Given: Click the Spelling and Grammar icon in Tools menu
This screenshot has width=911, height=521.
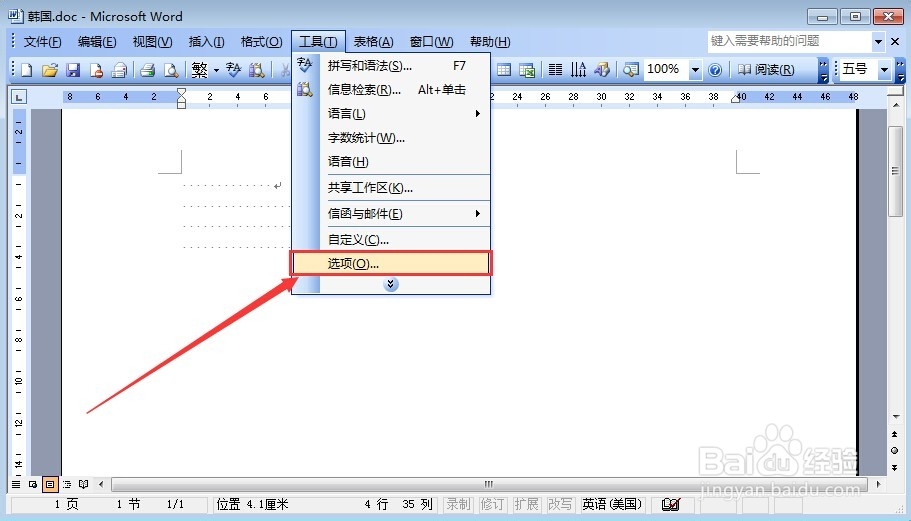Looking at the screenshot, I should [x=304, y=65].
